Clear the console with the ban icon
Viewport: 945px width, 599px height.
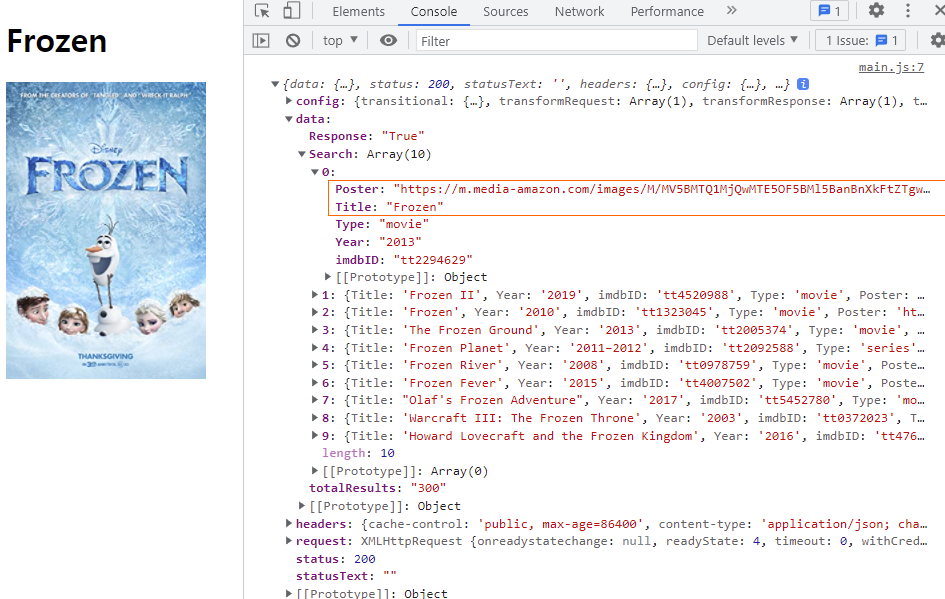293,40
